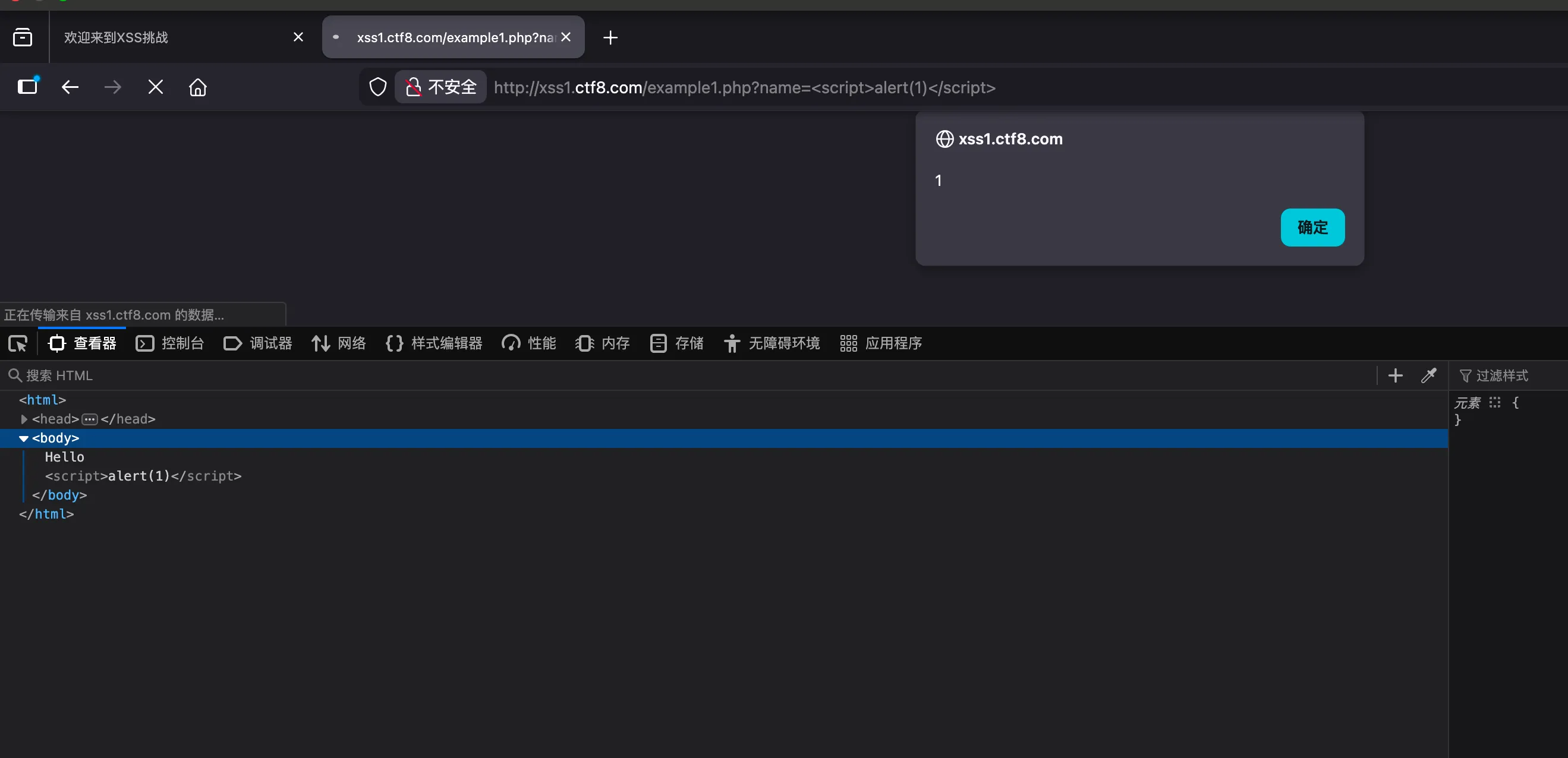Click the alert message text 1
Screen dimensions: 1568x758
[939, 180]
